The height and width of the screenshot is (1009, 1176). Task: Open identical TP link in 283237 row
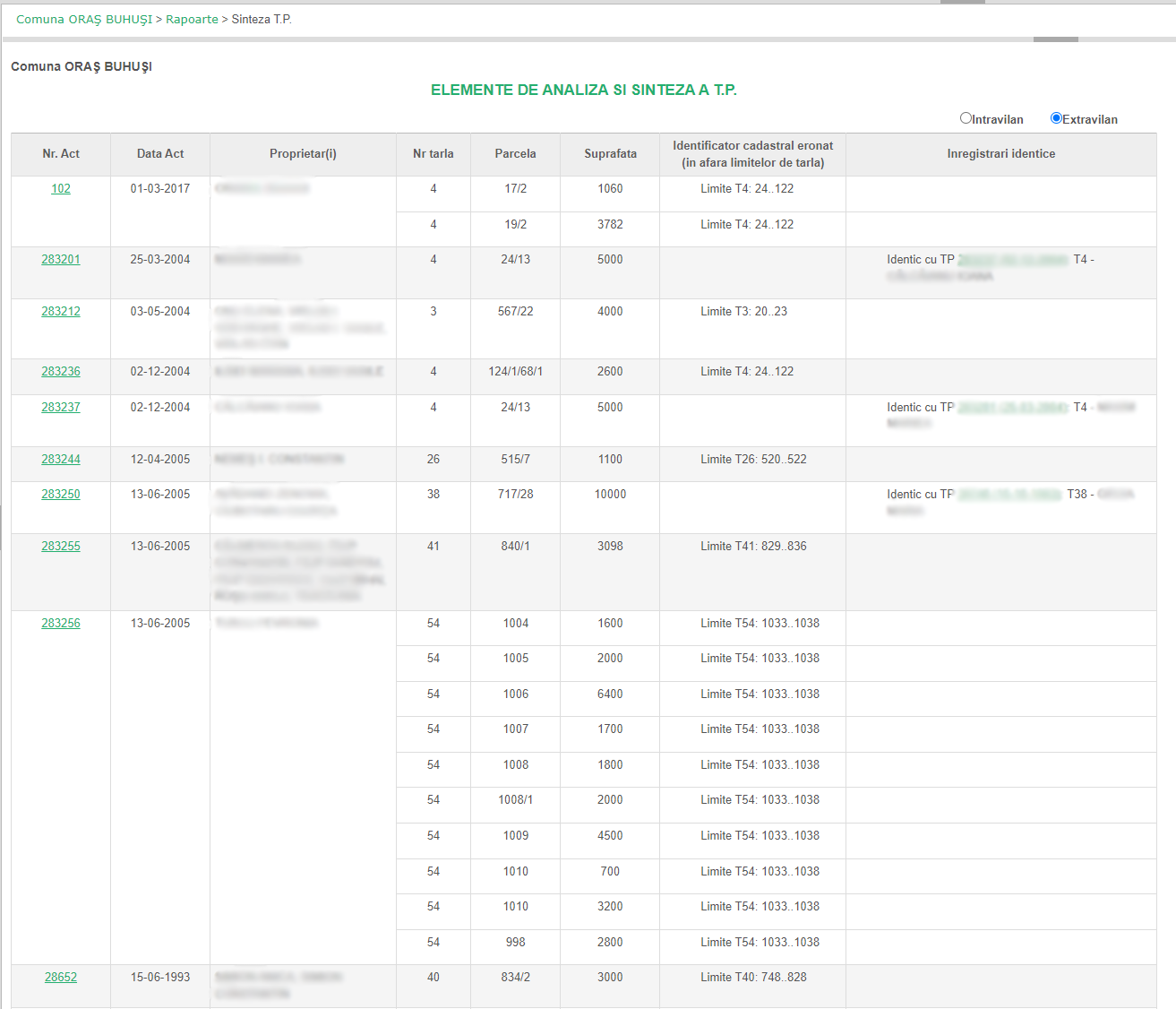(1013, 408)
